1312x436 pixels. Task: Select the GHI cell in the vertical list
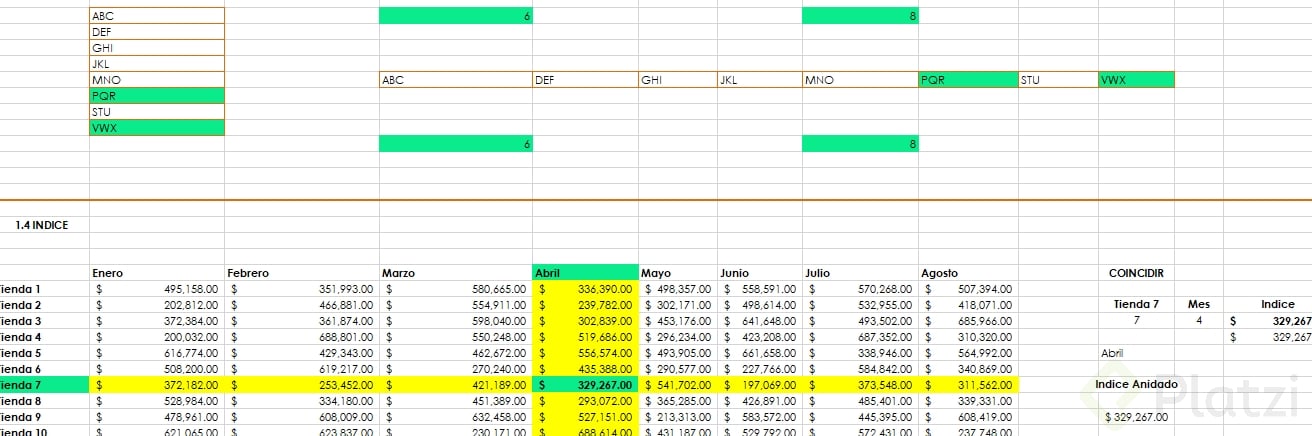(x=157, y=48)
